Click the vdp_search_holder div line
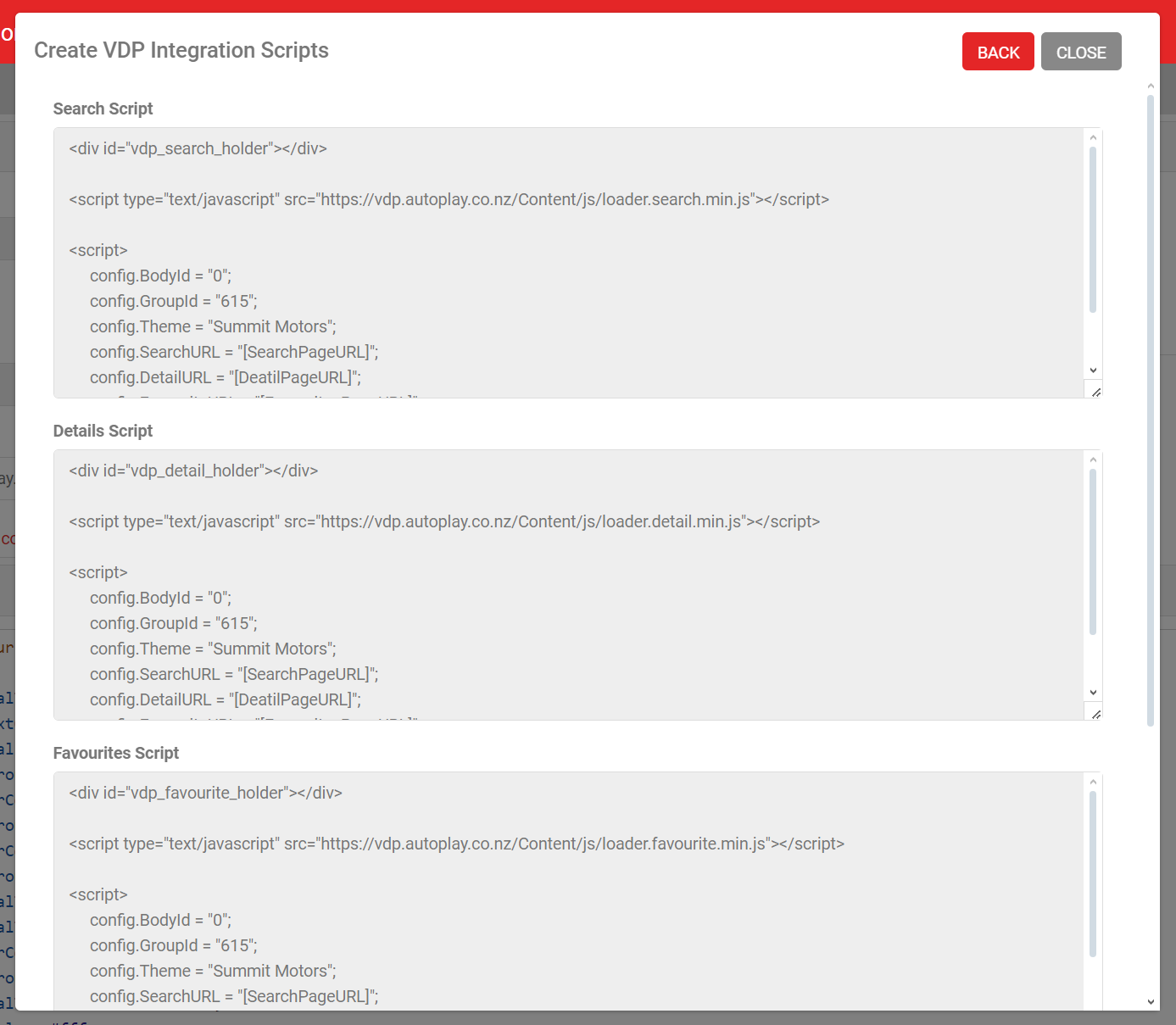 pyautogui.click(x=198, y=148)
